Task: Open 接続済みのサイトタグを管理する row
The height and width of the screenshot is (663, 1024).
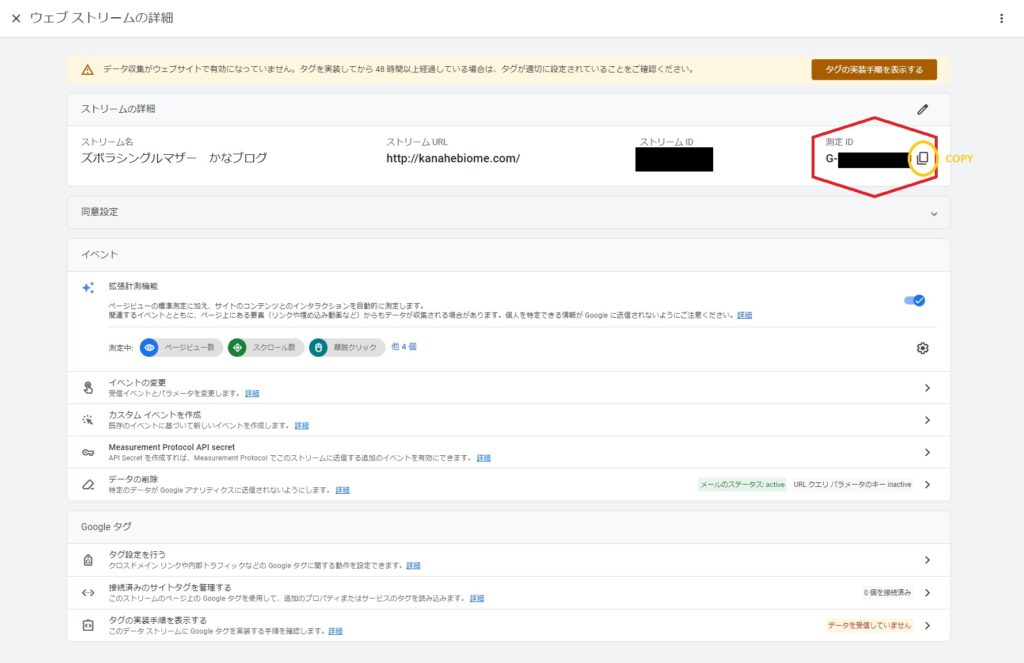Action: (x=927, y=593)
